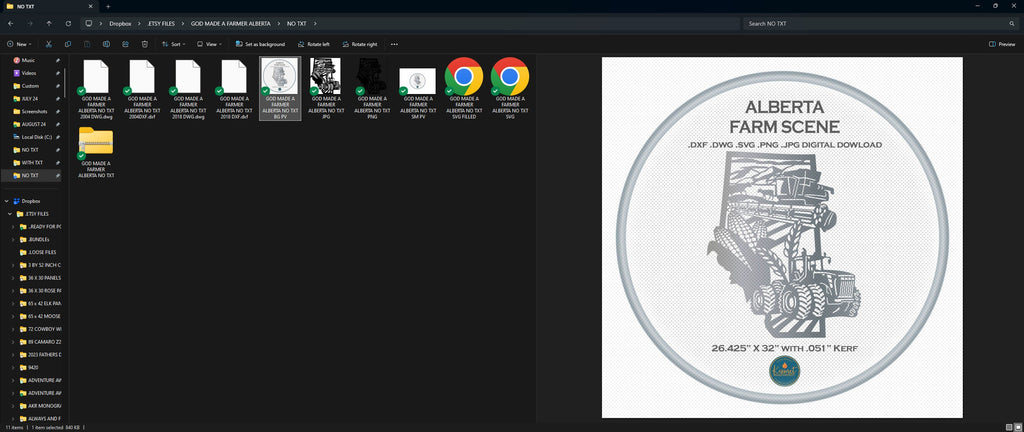Open the See more ellipsis menu
1024x432 pixels.
click(394, 44)
